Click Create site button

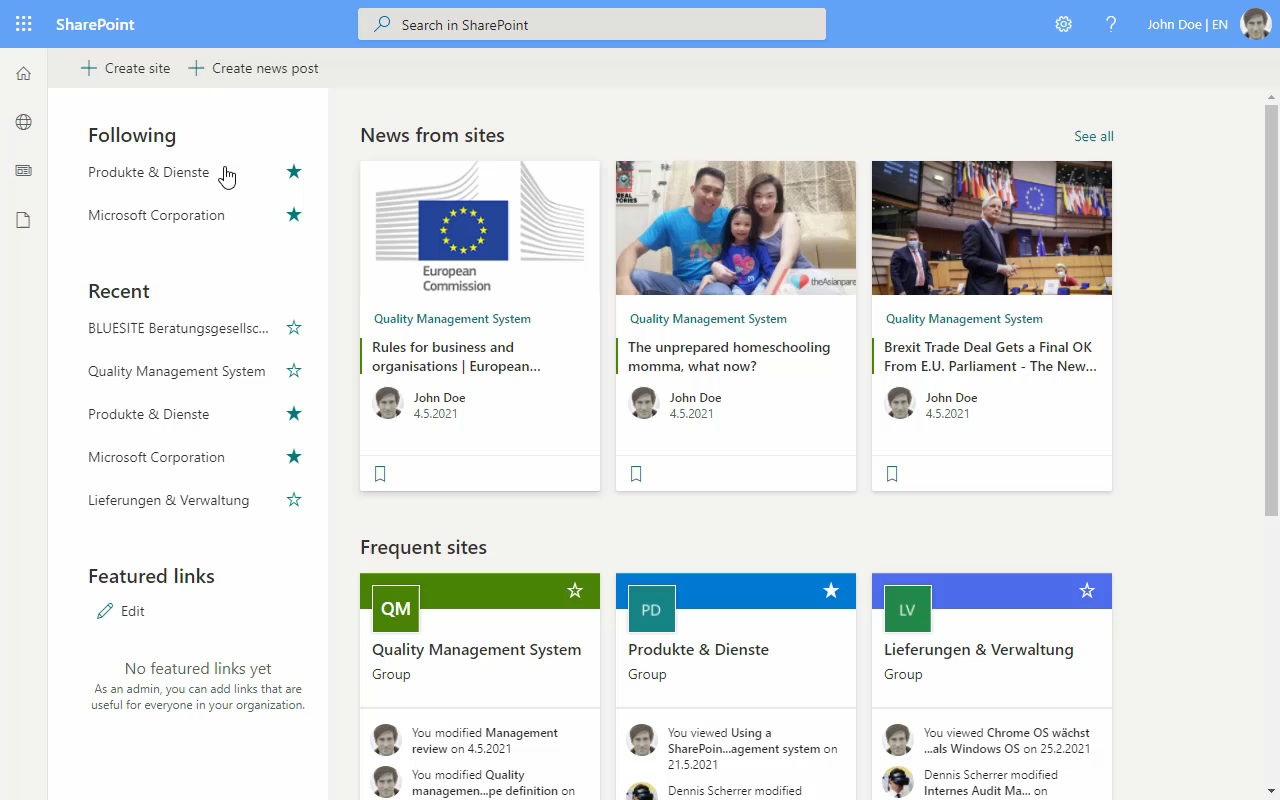[125, 68]
